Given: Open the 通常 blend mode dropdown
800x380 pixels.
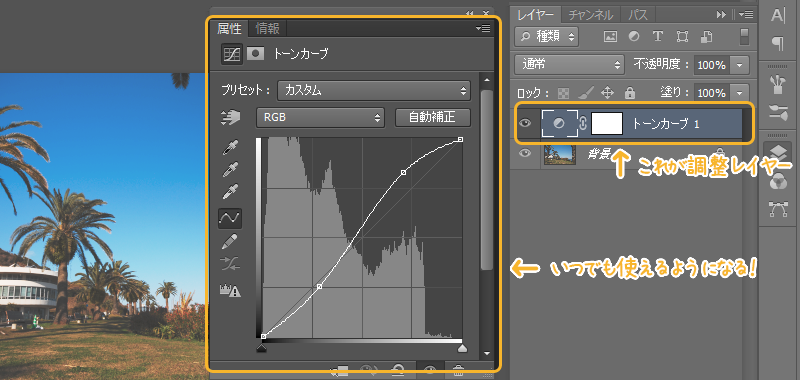Looking at the screenshot, I should [x=569, y=65].
